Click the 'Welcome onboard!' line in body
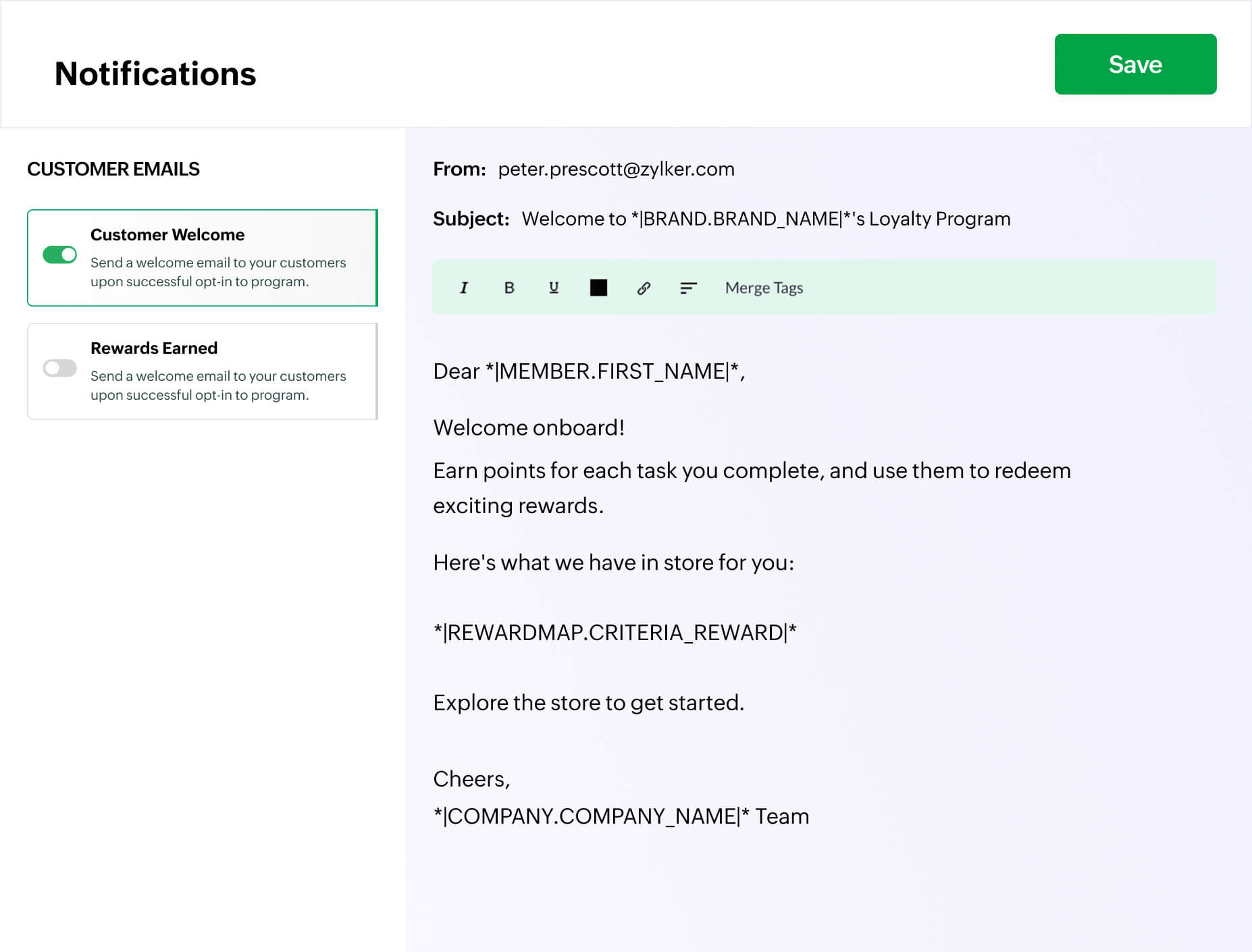Screen dimensions: 1252x952 528,428
